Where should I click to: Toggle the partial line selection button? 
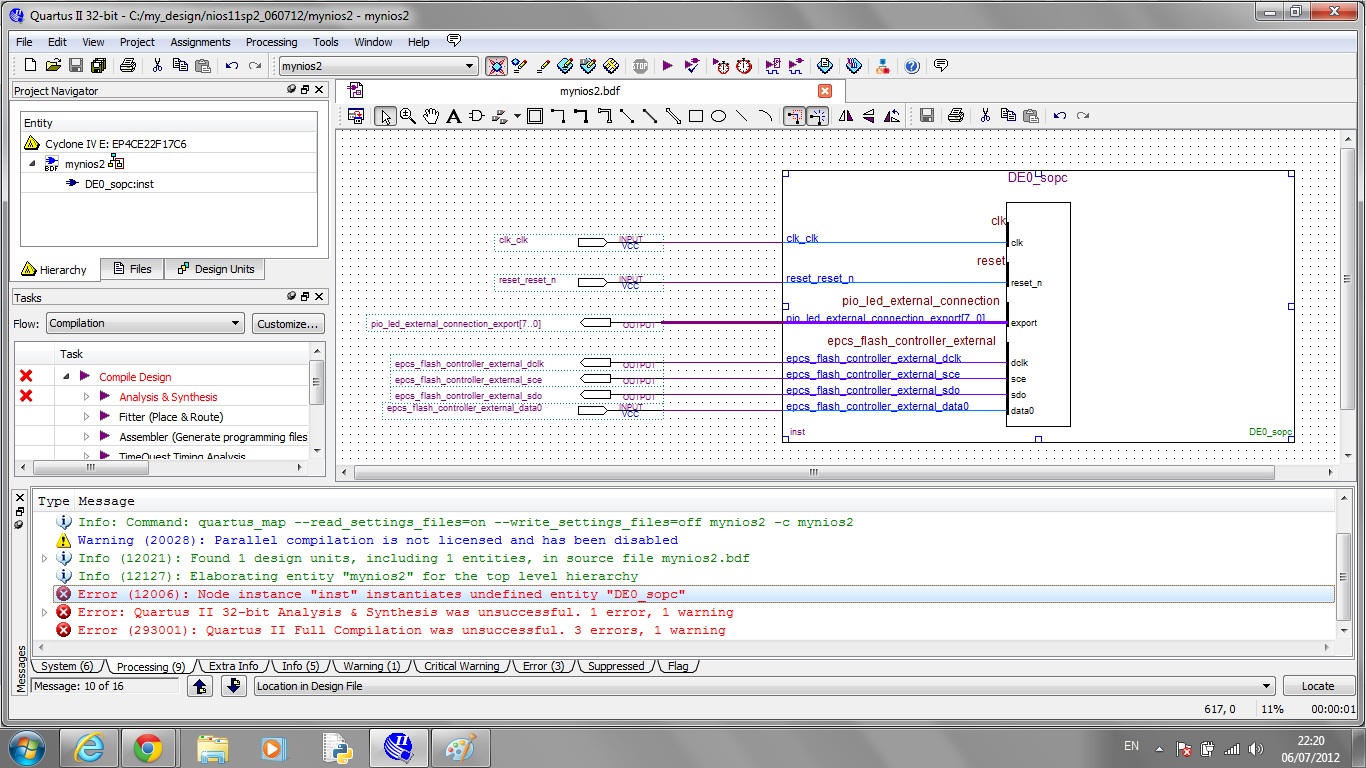(817, 116)
